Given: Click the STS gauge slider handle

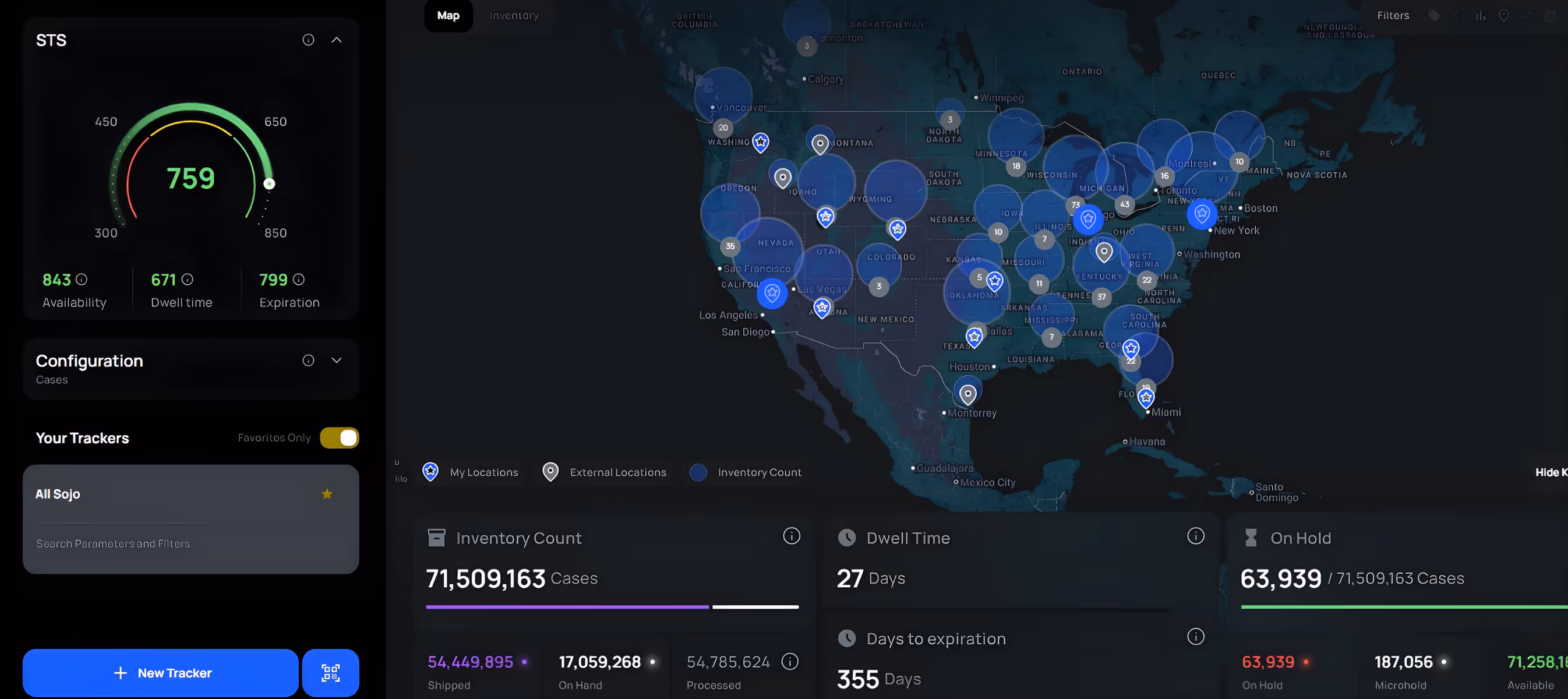Looking at the screenshot, I should pos(269,184).
